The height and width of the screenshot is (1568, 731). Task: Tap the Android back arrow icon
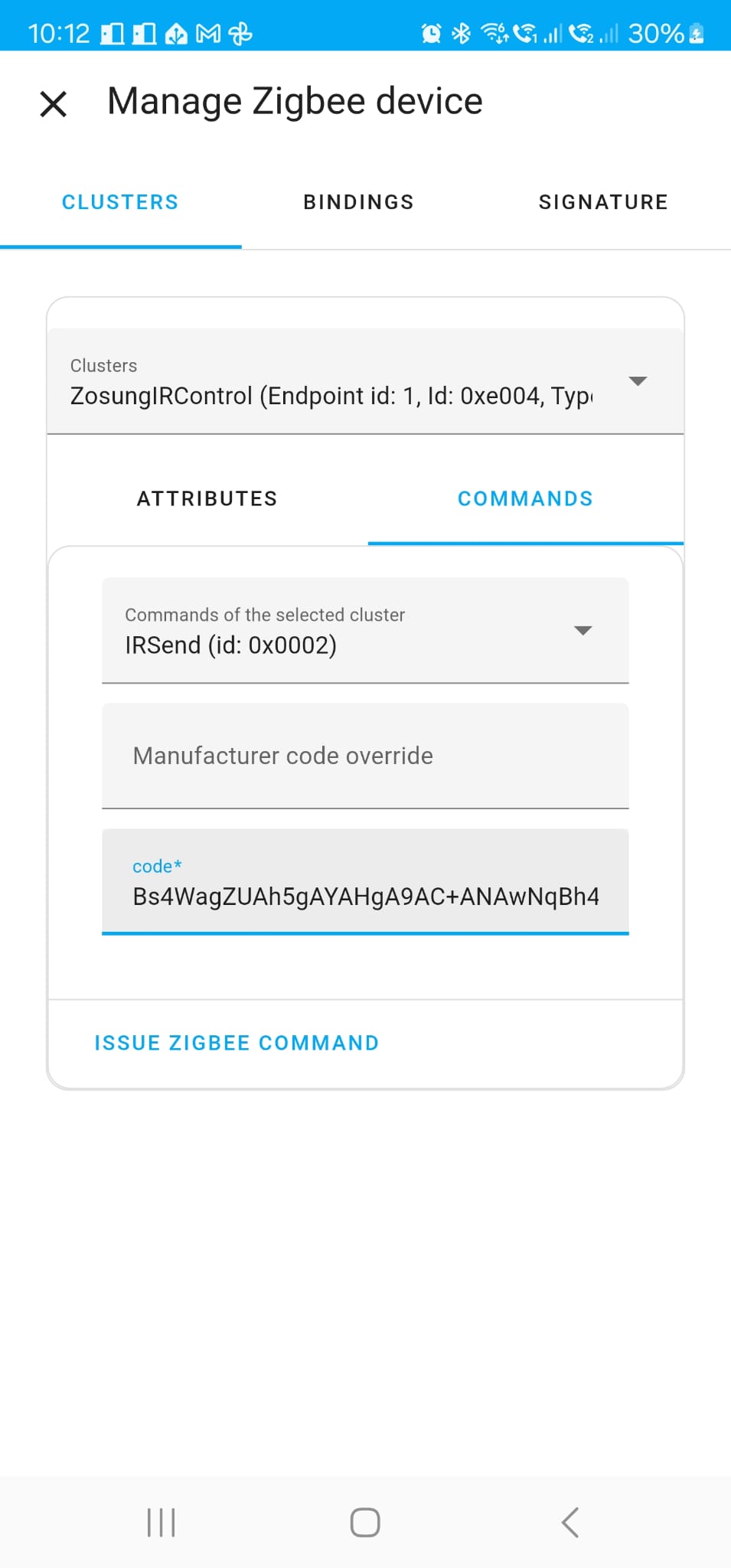tap(570, 1522)
